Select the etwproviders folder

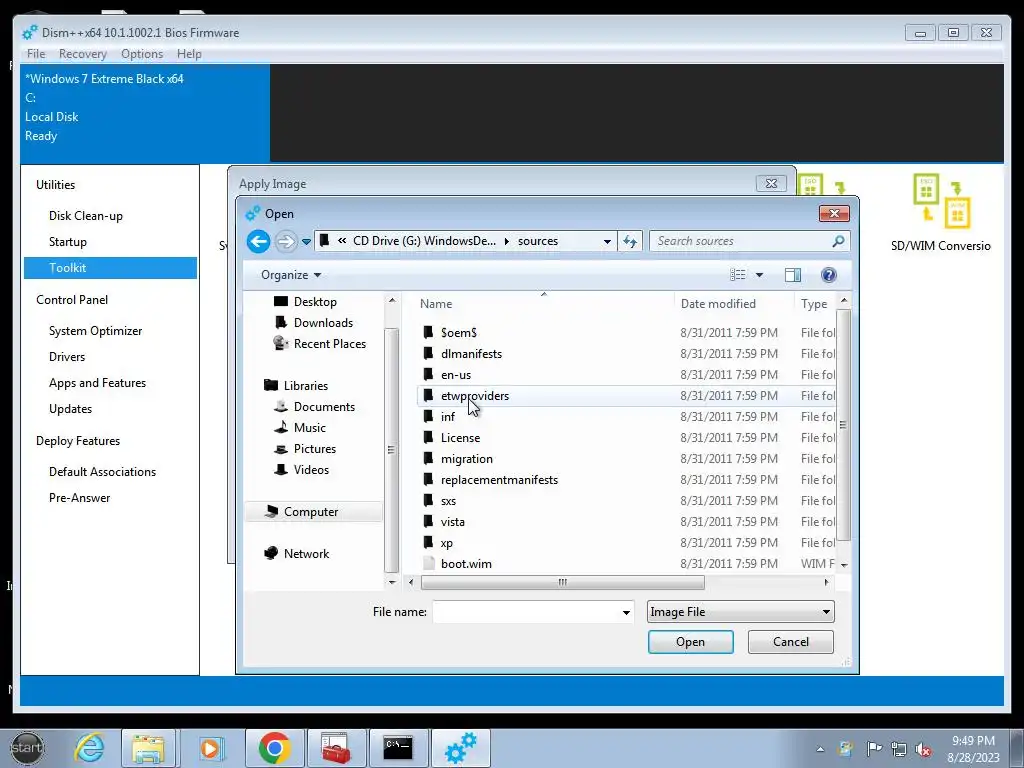tap(474, 396)
